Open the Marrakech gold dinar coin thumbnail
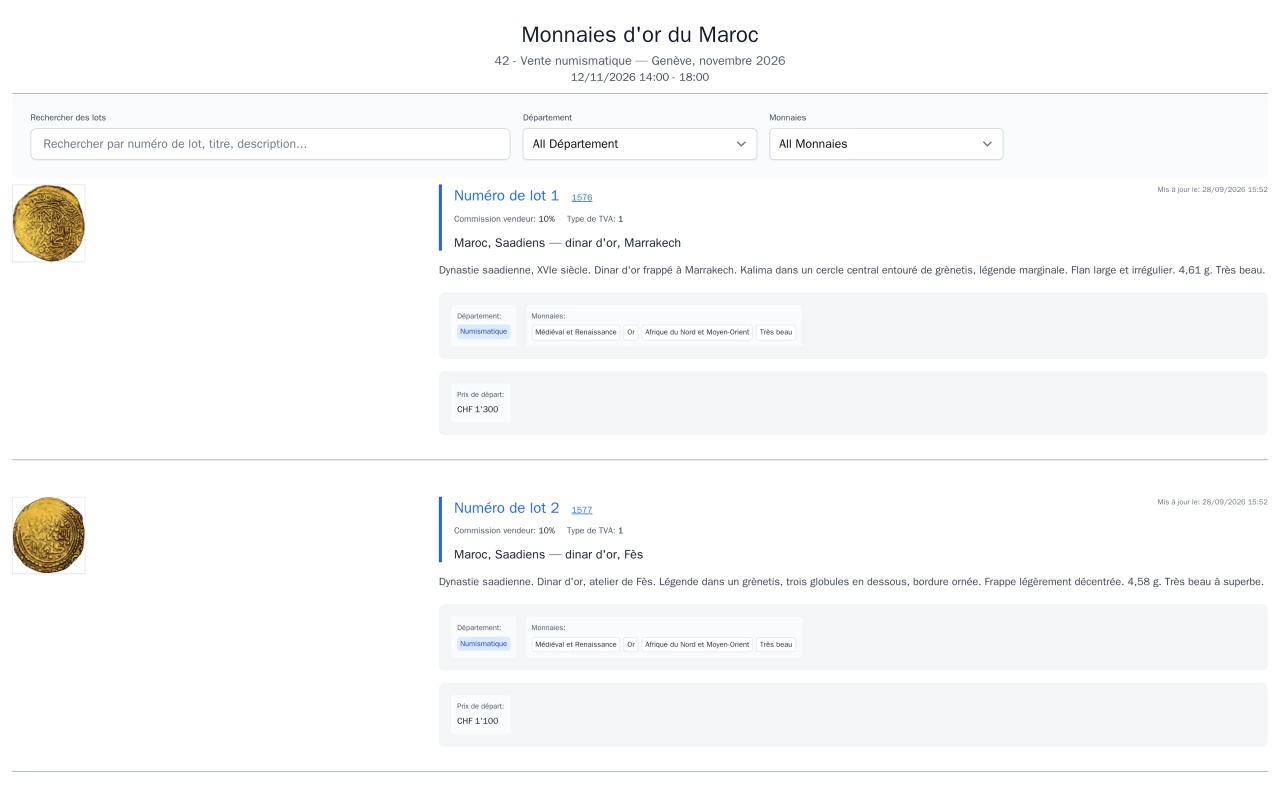This screenshot has width=1280, height=800. [x=49, y=223]
